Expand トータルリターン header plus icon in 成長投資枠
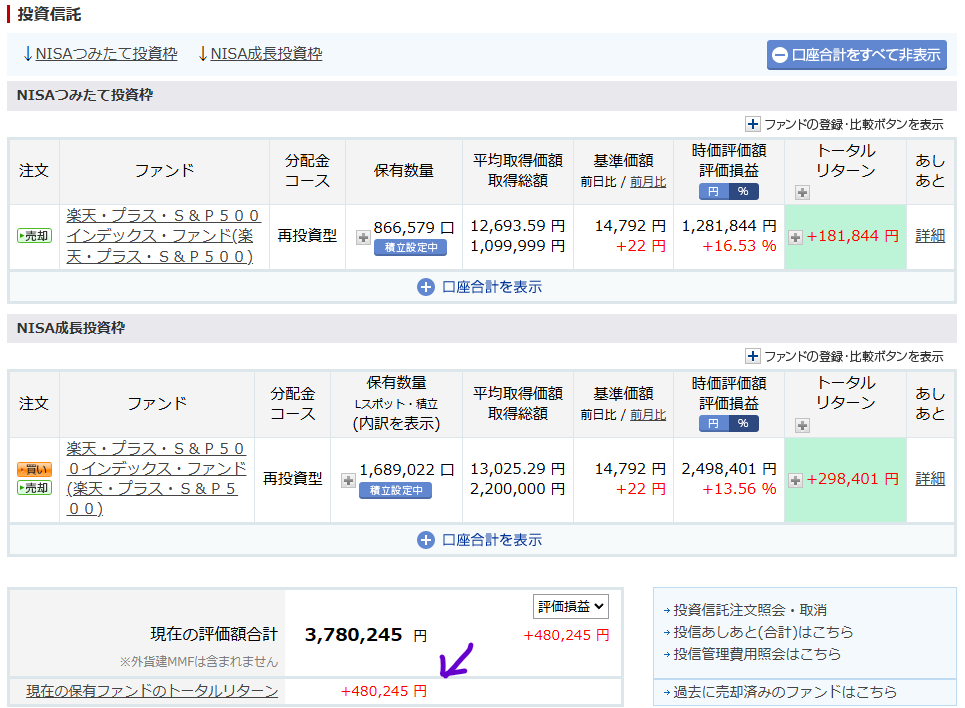Image resolution: width=965 pixels, height=708 pixels. pos(802,425)
